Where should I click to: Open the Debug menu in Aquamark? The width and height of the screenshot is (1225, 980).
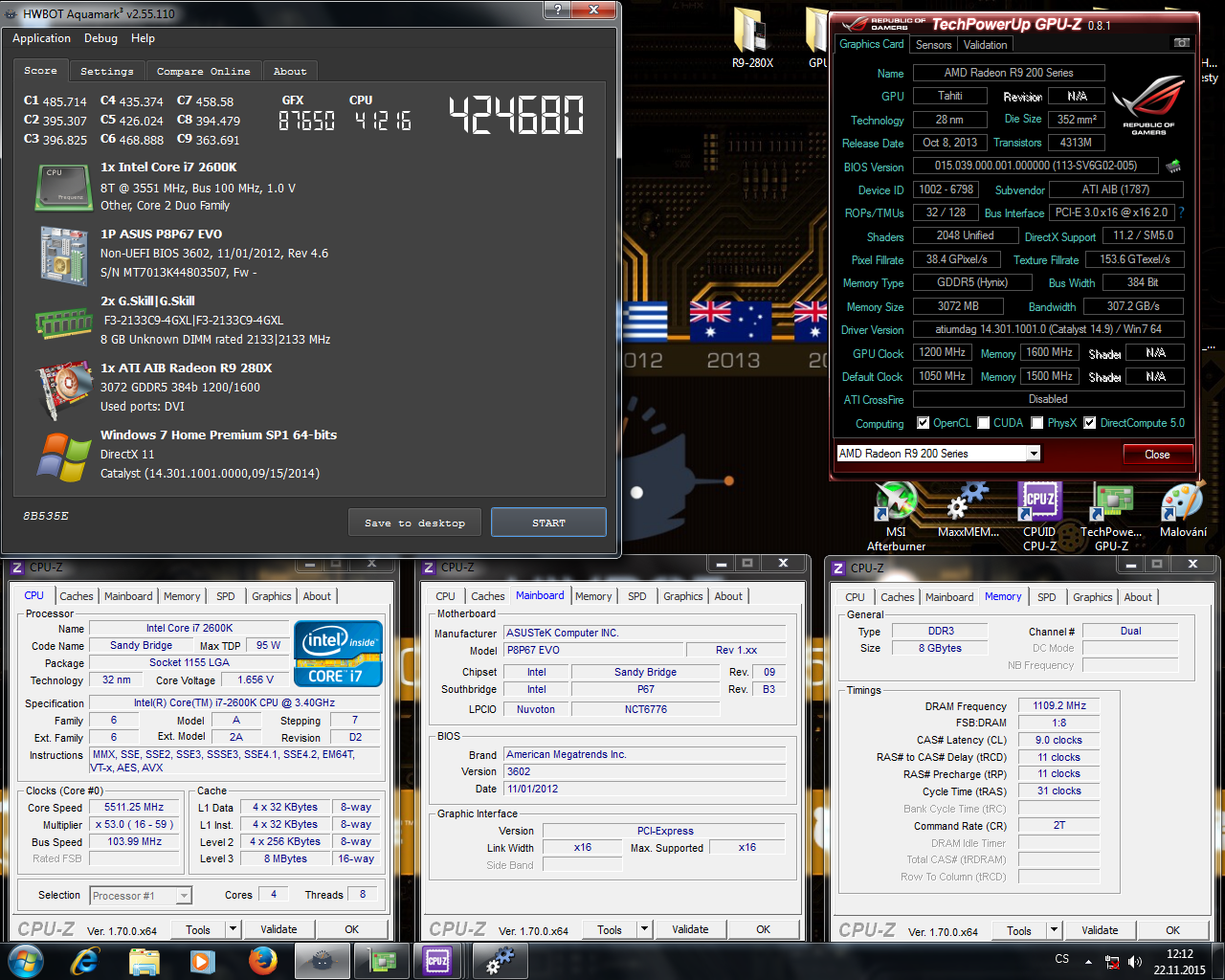tap(100, 38)
